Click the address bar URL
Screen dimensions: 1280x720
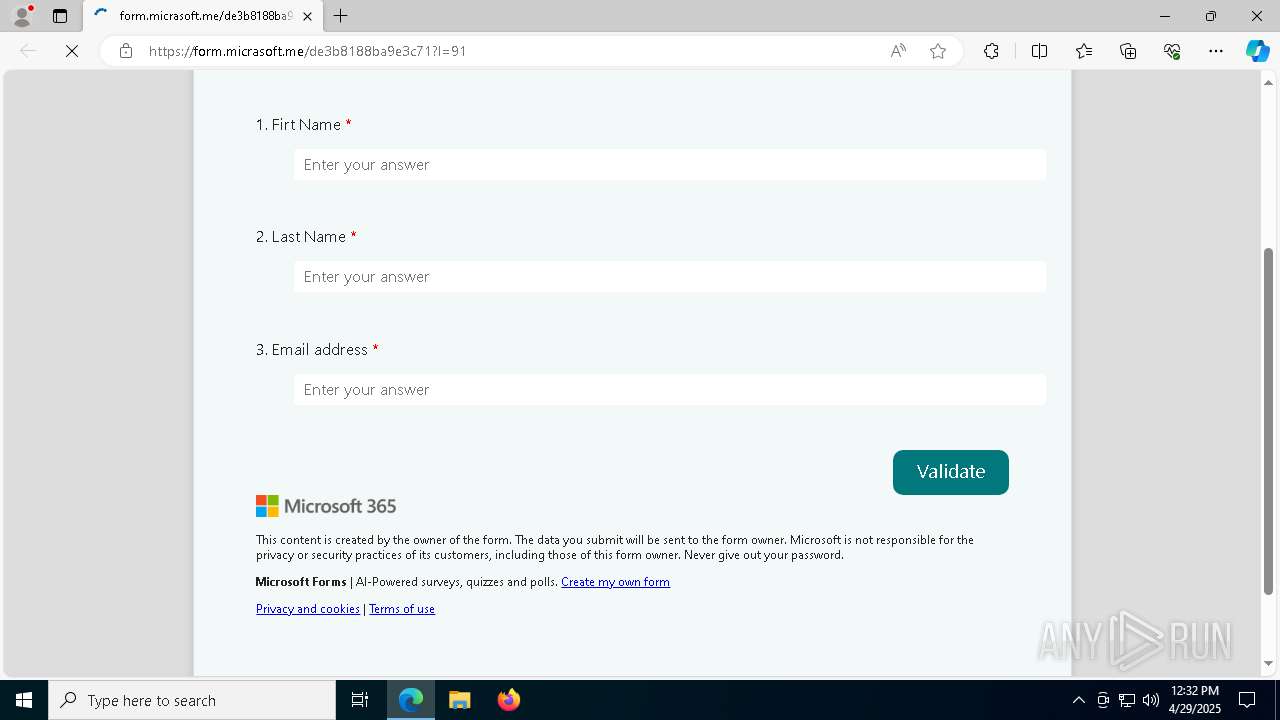307,51
